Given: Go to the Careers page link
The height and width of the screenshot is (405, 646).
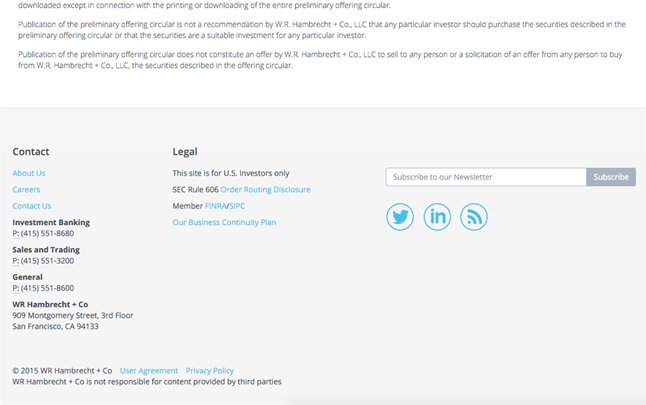Looking at the screenshot, I should point(26,189).
